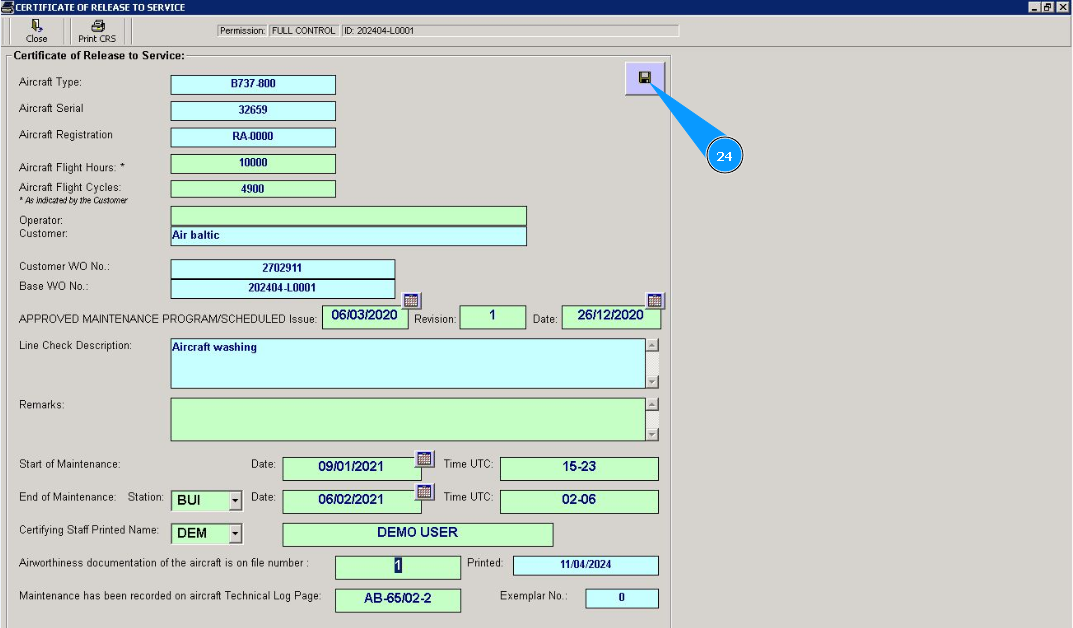
Task: Open calendar for End of Maintenance date
Action: (x=425, y=491)
